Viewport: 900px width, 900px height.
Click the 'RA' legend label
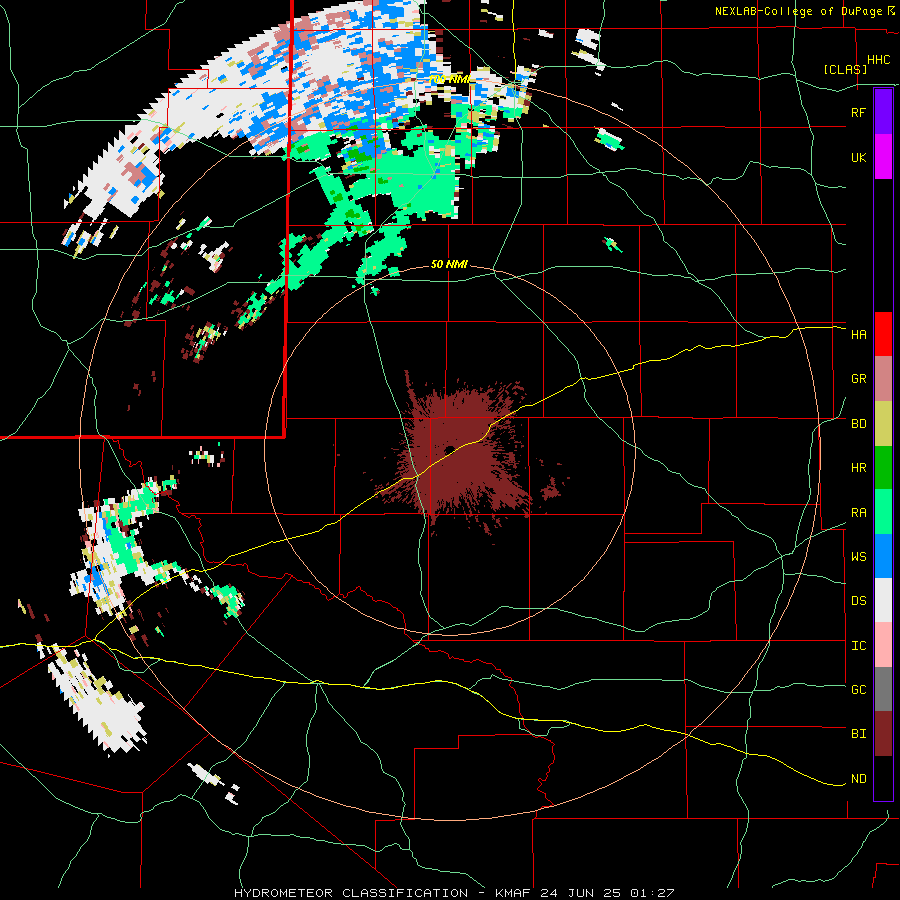tap(858, 513)
